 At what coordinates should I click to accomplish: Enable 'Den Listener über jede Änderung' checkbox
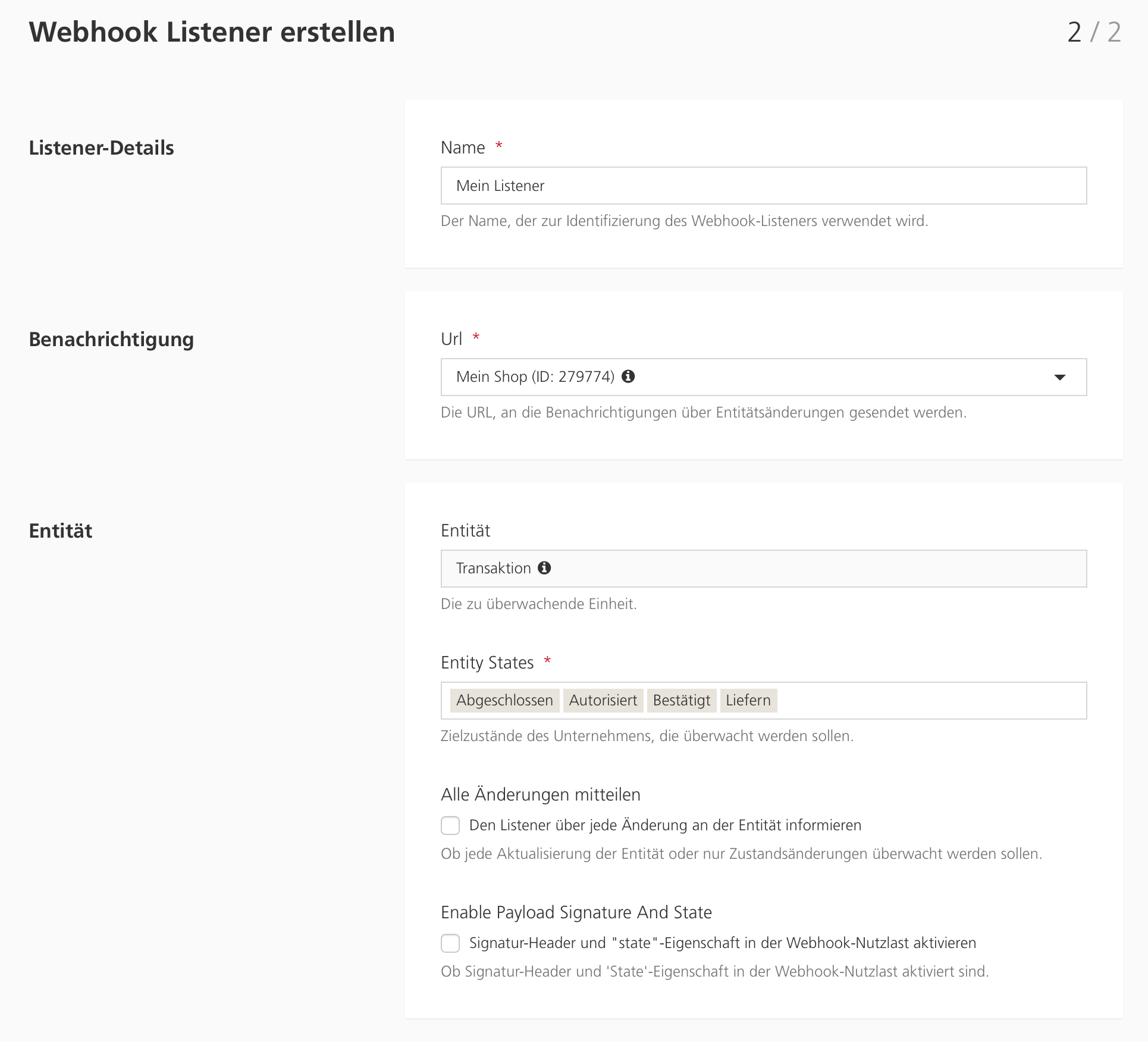(450, 826)
